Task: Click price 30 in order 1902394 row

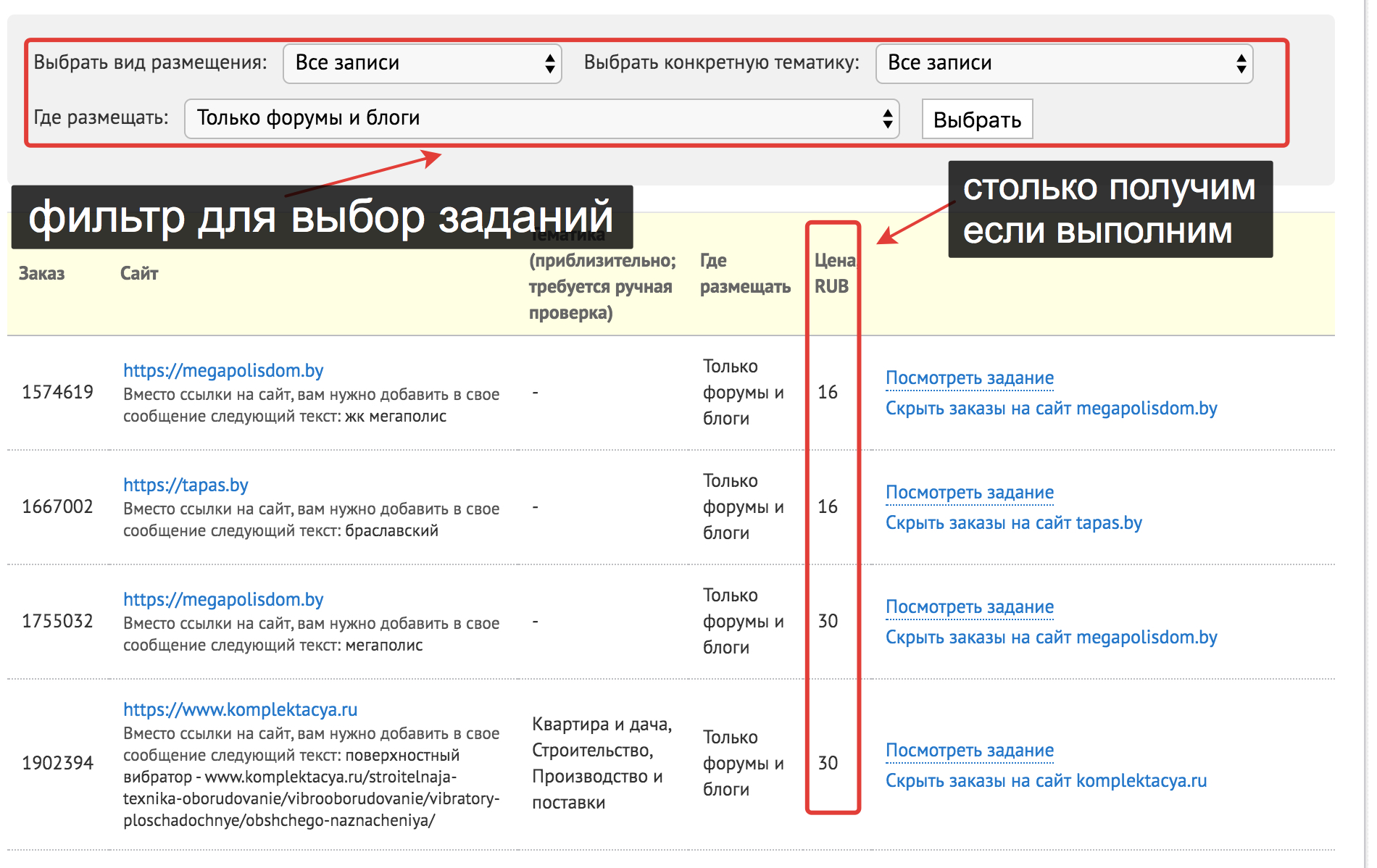Action: pos(828,763)
